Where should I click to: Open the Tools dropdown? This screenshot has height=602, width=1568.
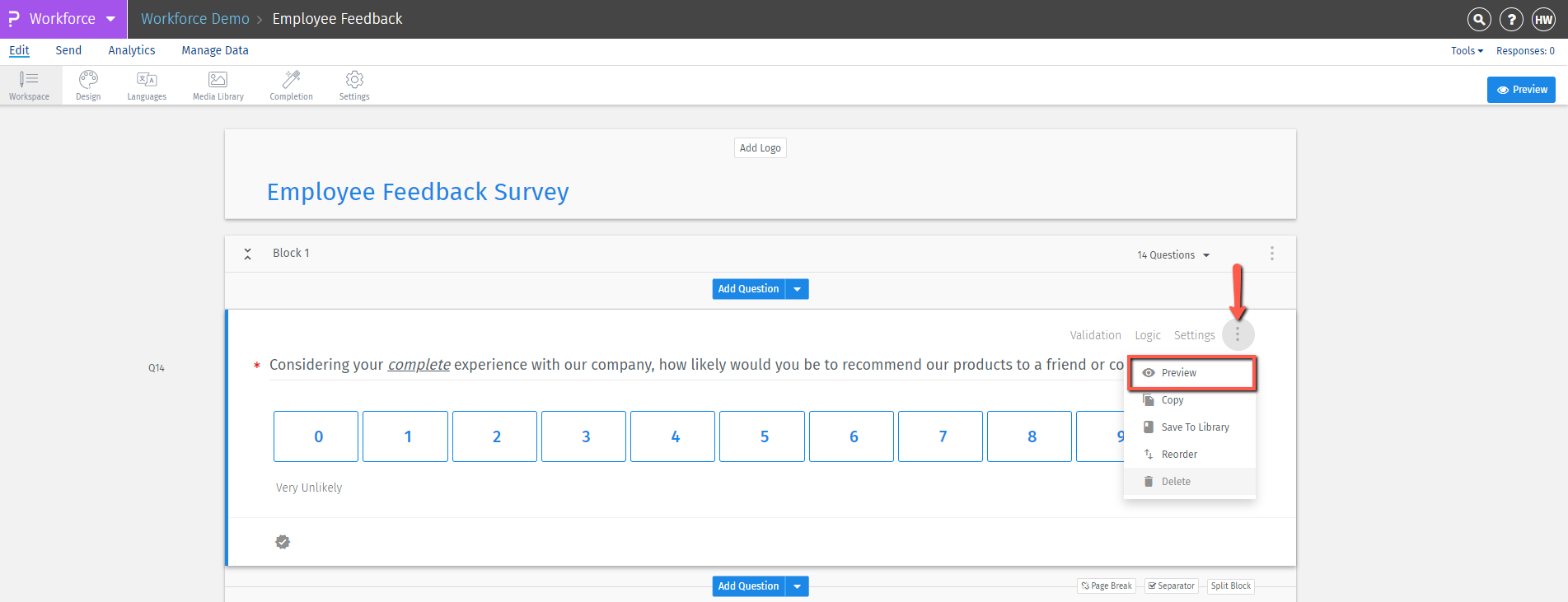coord(1467,51)
